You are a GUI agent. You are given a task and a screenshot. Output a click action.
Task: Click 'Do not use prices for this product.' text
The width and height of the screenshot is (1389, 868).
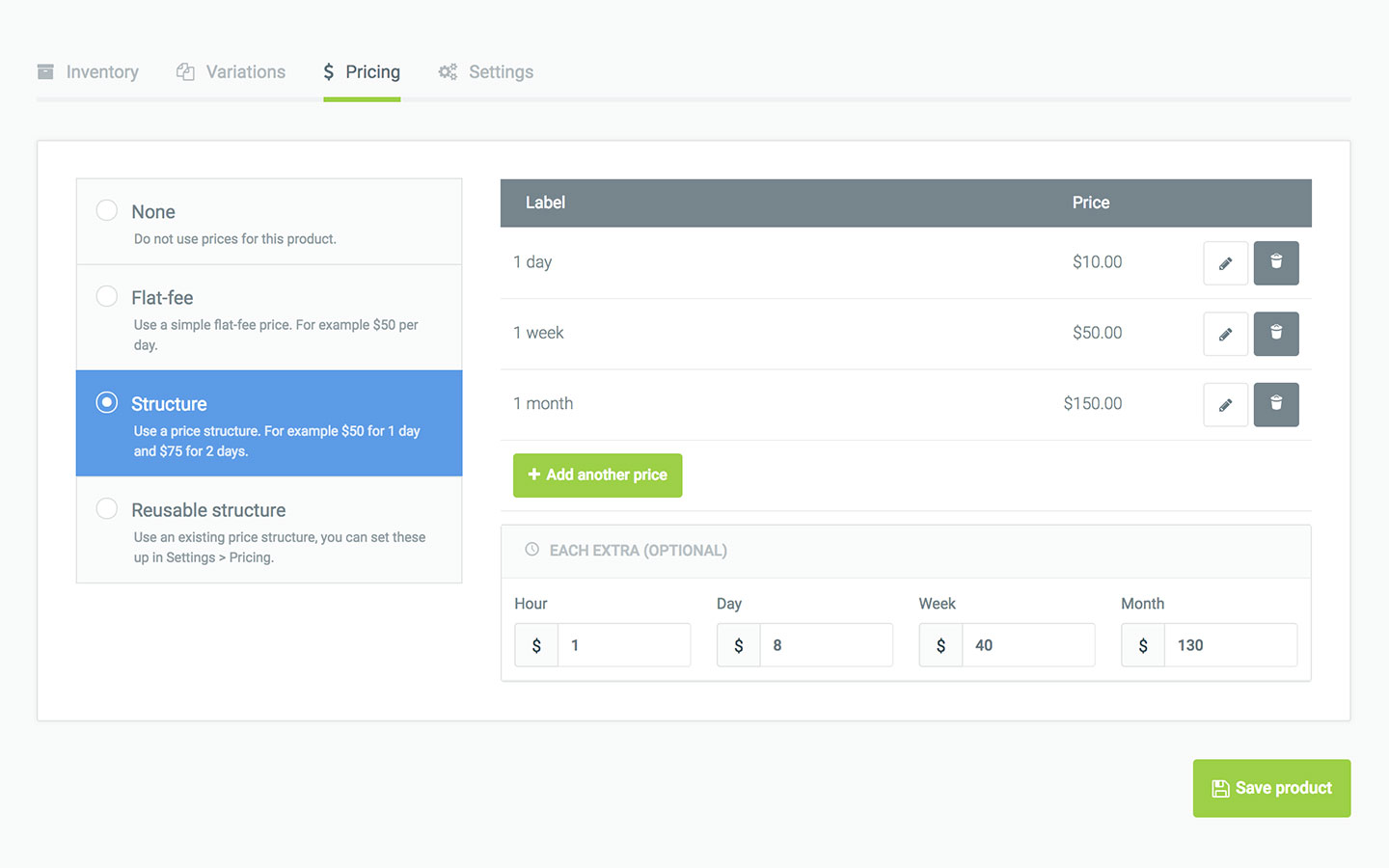(235, 239)
